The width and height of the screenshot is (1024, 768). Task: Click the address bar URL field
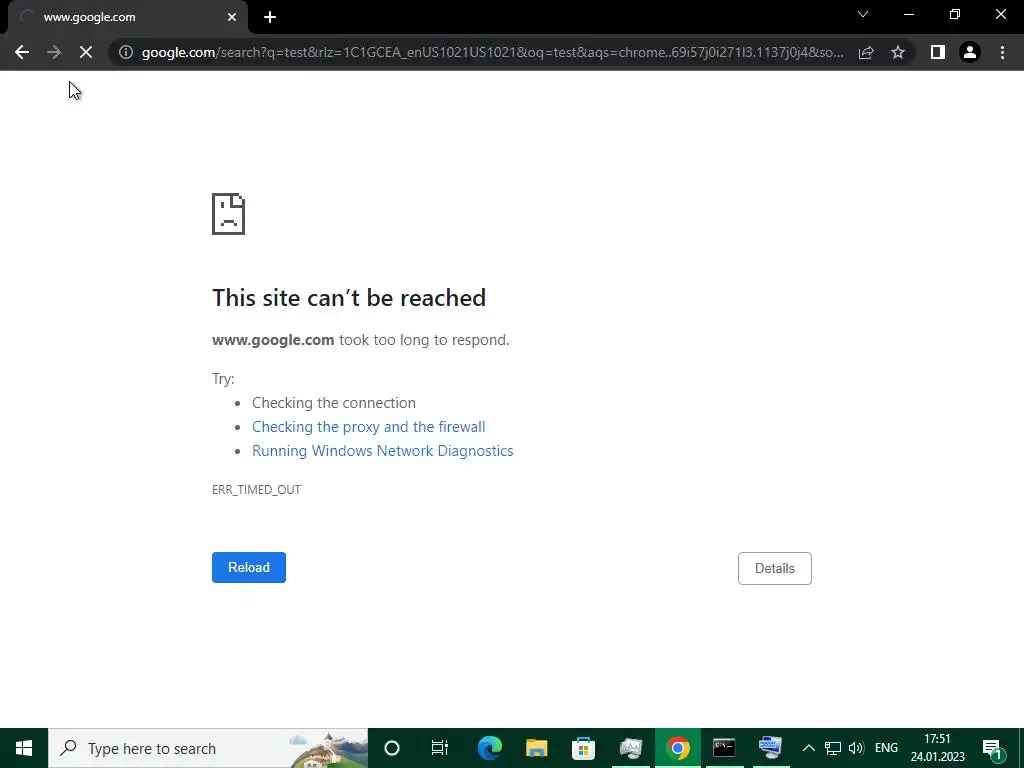tap(492, 52)
